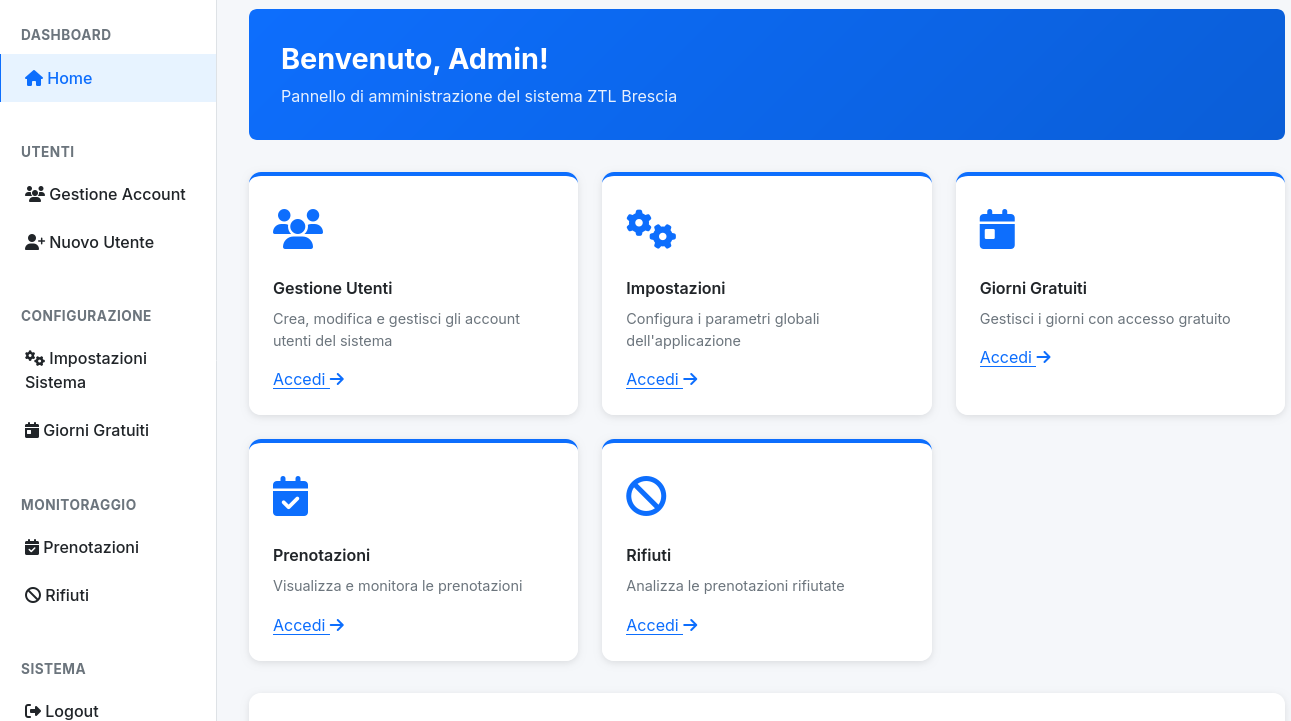This screenshot has width=1291, height=721.
Task: Click the Pannello di amministrazione subtitle text
Action: (479, 97)
